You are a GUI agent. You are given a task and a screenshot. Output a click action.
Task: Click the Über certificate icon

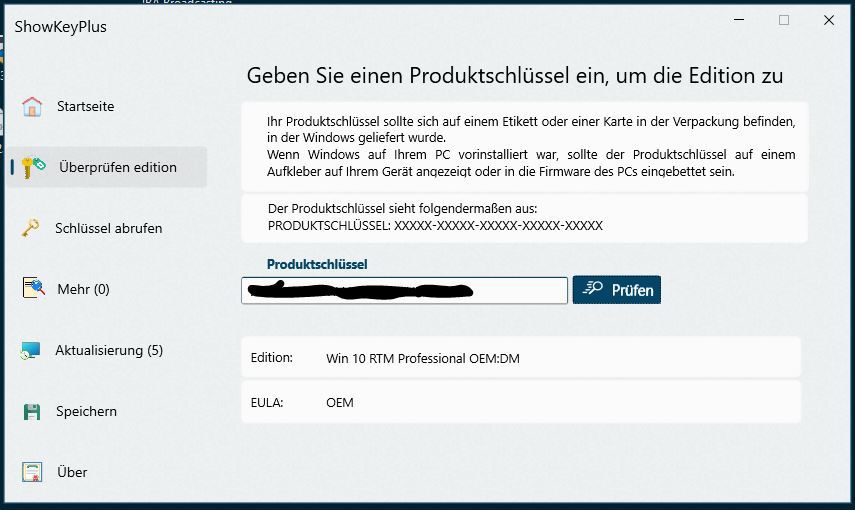tap(32, 472)
